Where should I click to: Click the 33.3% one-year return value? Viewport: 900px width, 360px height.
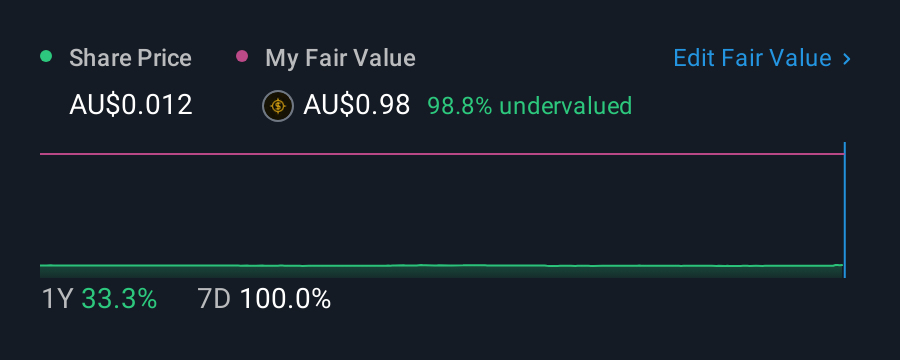119,300
